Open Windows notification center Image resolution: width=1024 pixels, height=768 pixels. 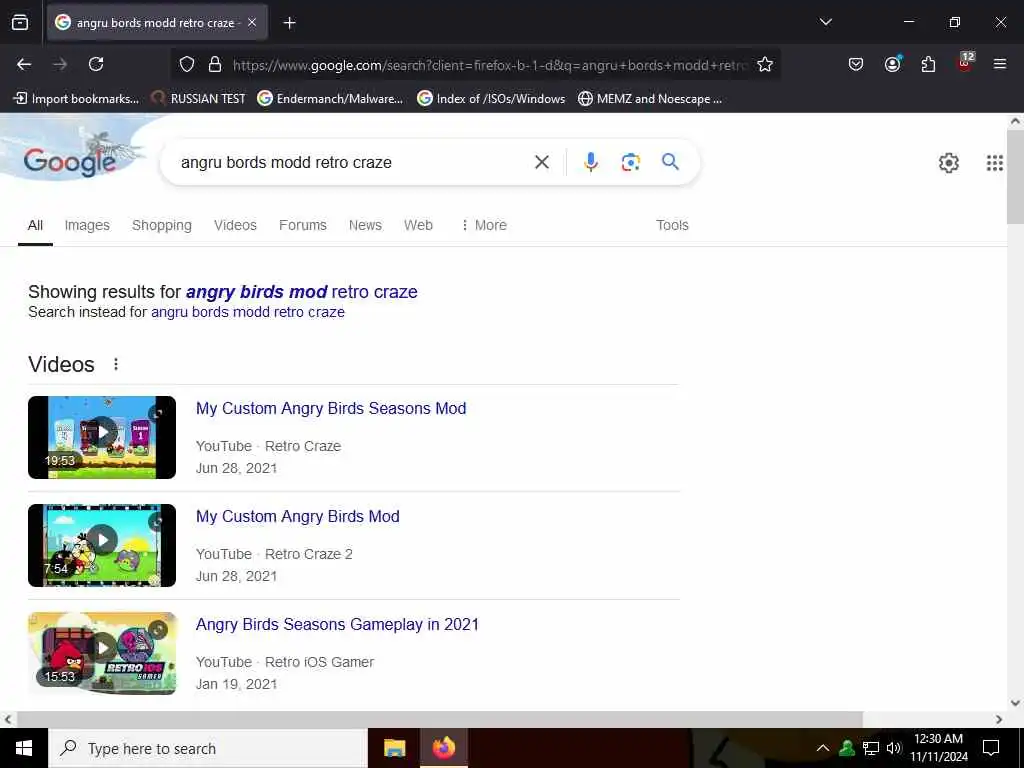pos(991,748)
